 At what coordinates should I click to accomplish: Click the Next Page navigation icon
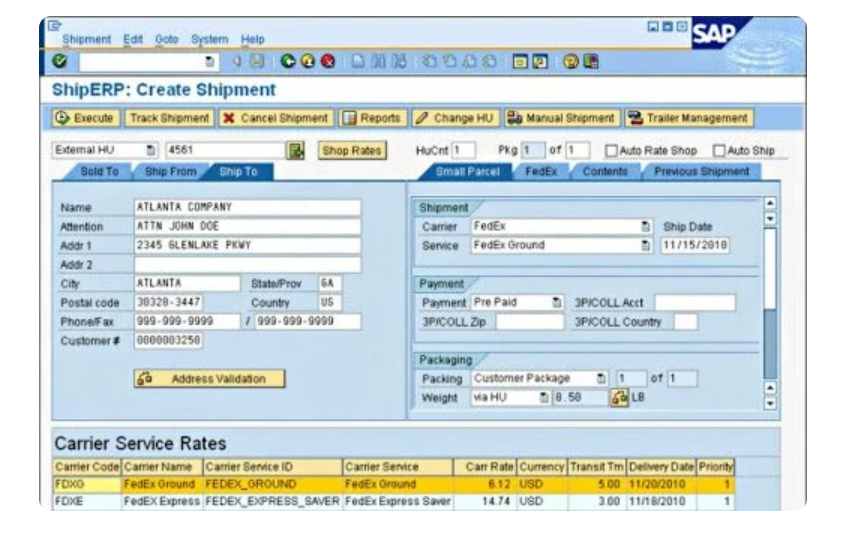[469, 61]
